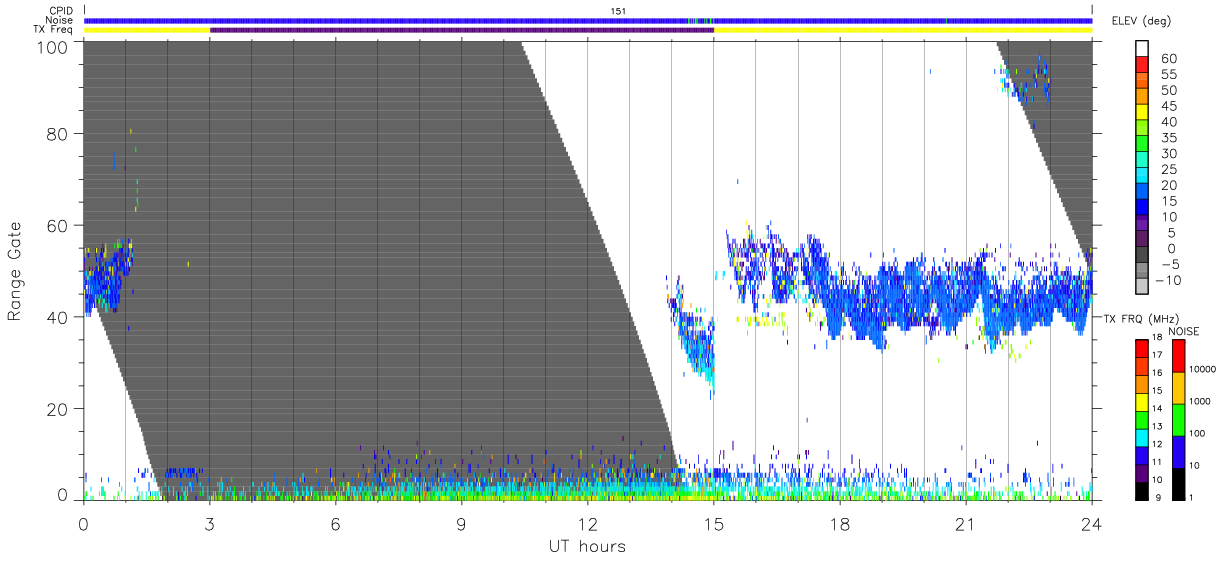1228x567 pixels.
Task: Click the 100 tick on the Range Gate axis
Action: pyautogui.click(x=54, y=46)
